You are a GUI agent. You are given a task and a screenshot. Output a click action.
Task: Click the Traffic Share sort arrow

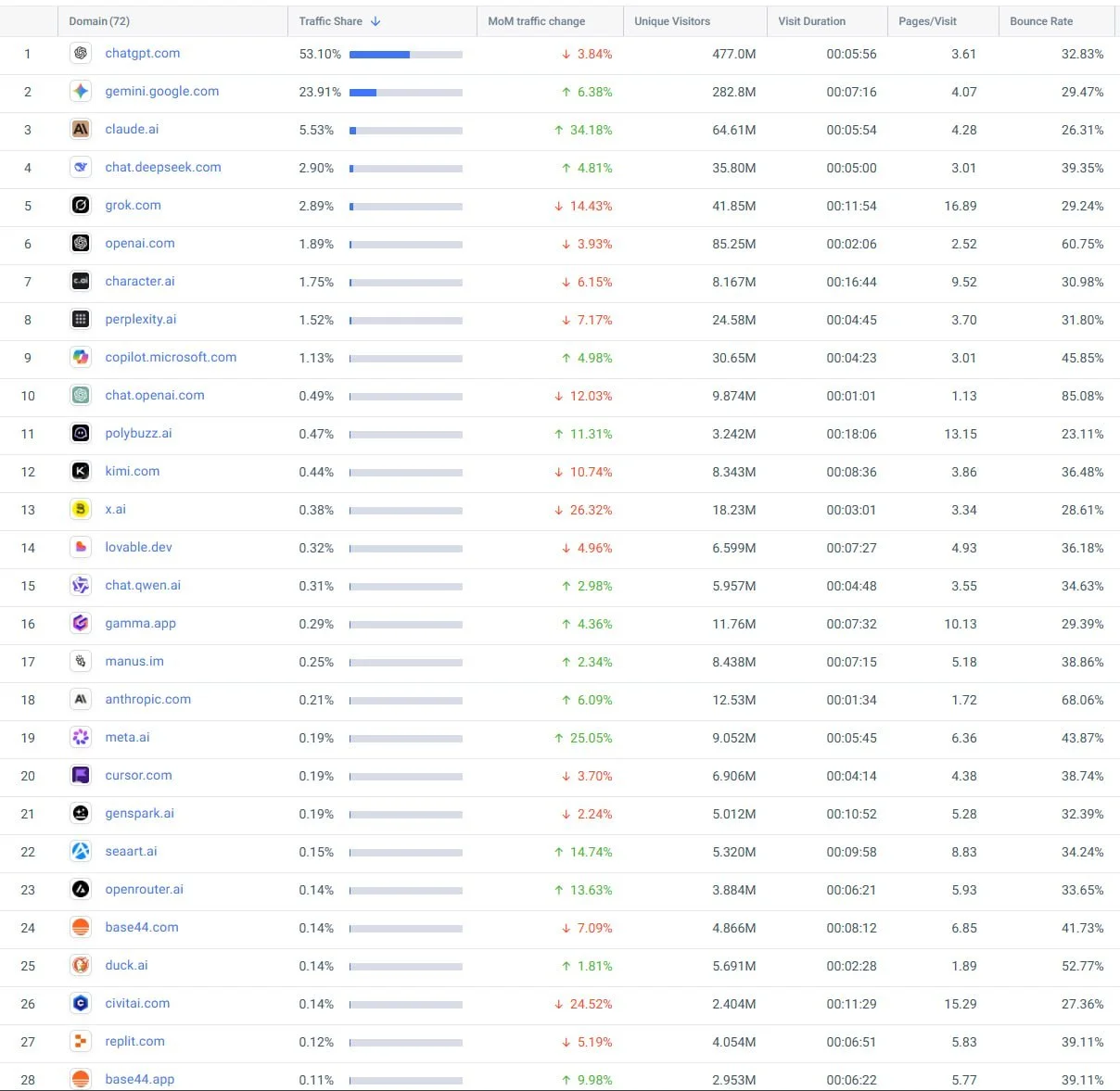coord(375,21)
